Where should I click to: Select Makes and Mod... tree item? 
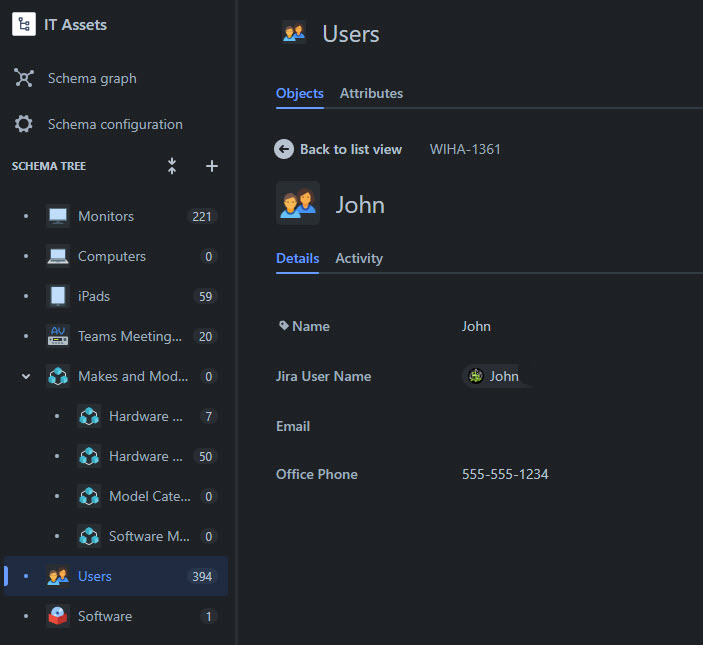coord(133,376)
